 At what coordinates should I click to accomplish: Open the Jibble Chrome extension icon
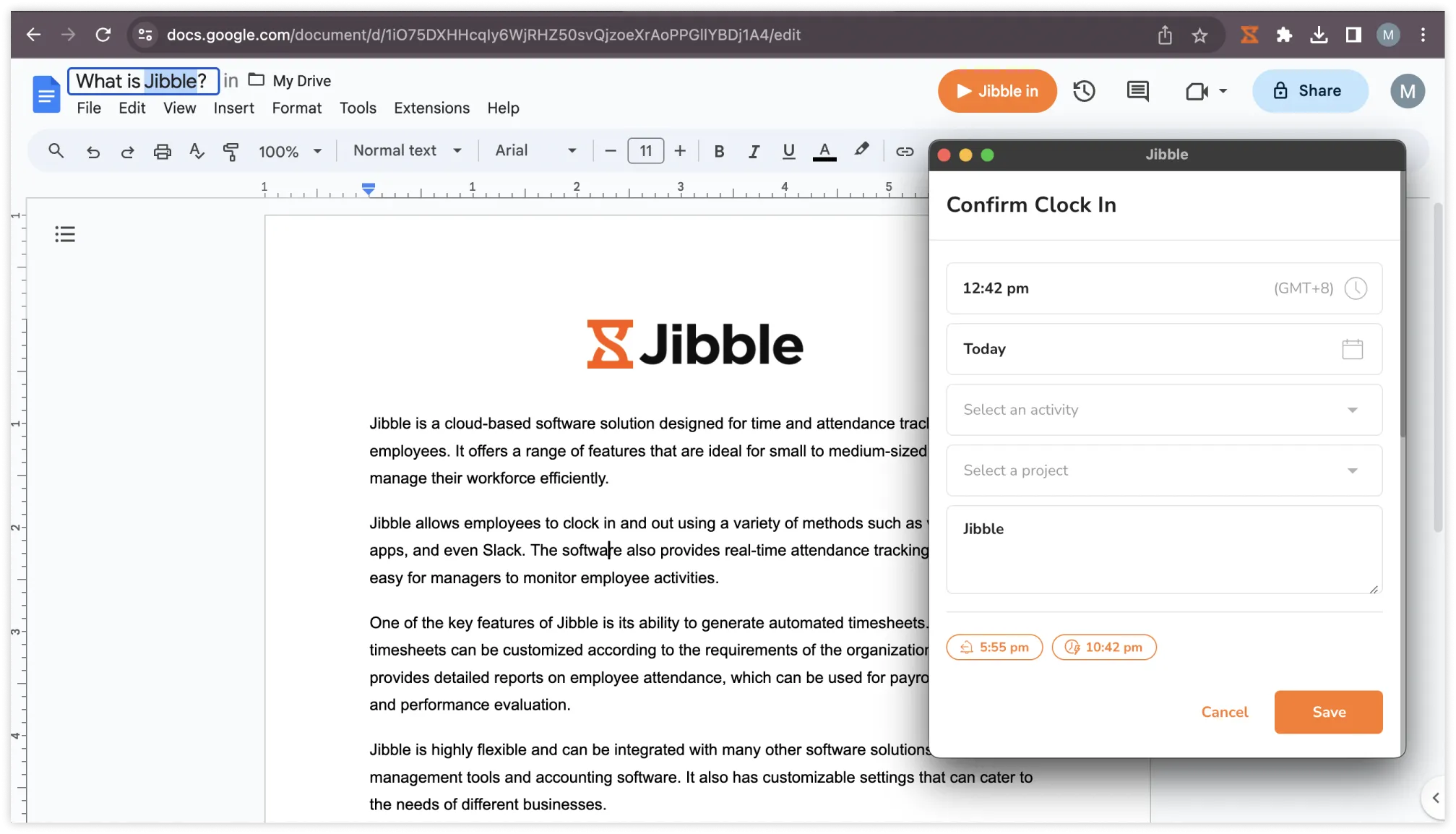click(1249, 34)
